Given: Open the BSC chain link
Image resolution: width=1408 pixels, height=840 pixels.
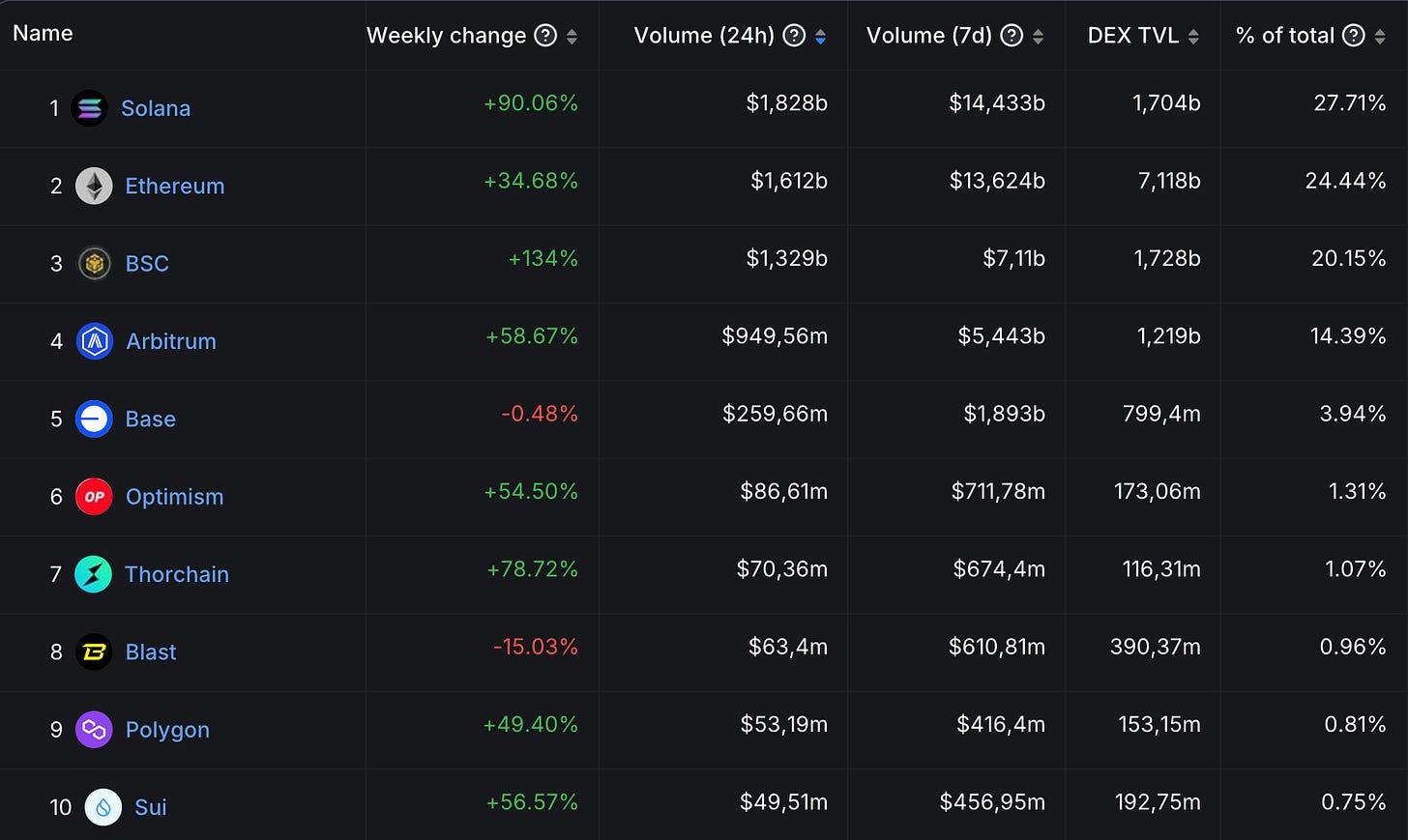Looking at the screenshot, I should 147,263.
